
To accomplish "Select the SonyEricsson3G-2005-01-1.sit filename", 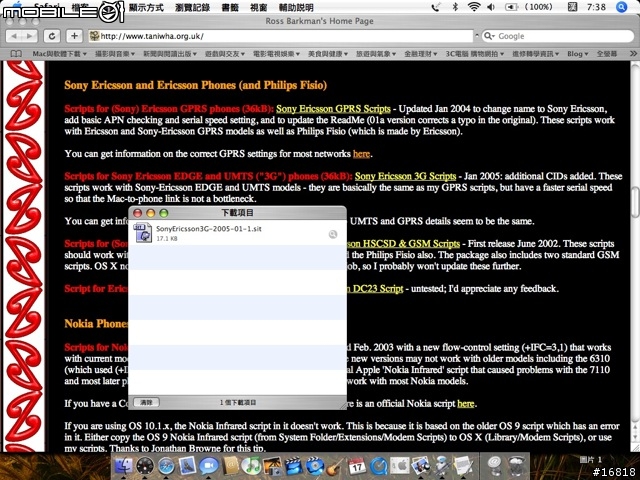I will pos(209,229).
